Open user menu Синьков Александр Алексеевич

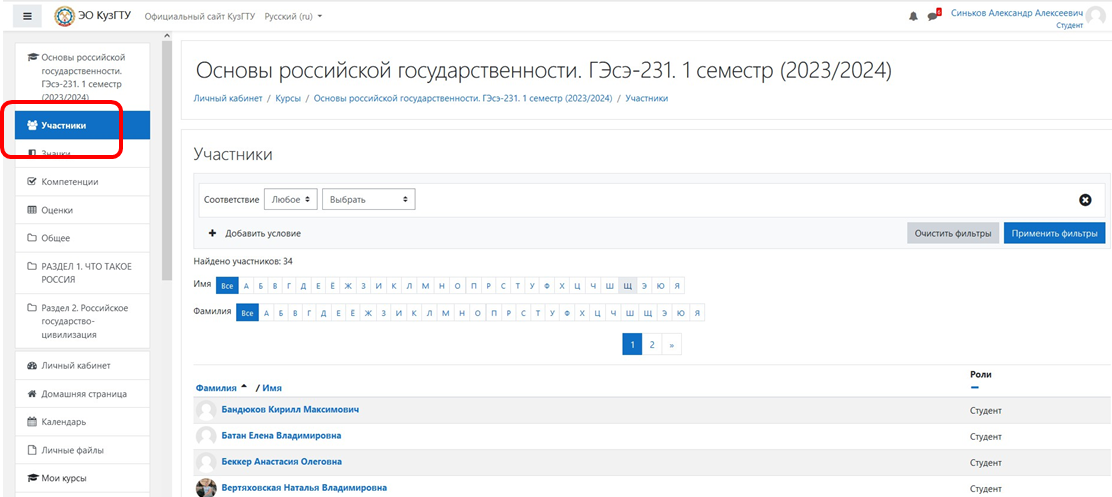1016,13
